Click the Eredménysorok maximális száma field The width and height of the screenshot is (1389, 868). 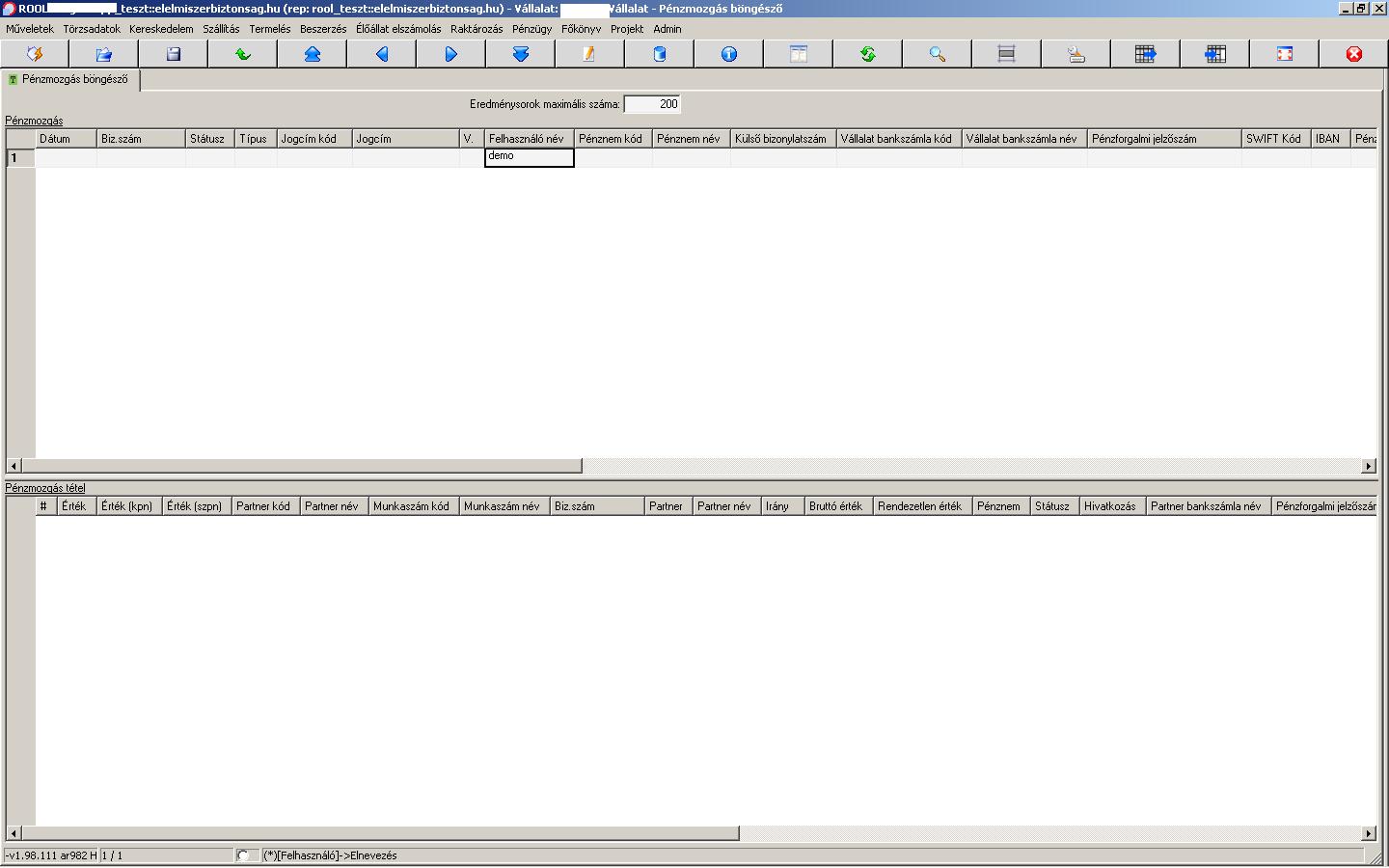652,104
